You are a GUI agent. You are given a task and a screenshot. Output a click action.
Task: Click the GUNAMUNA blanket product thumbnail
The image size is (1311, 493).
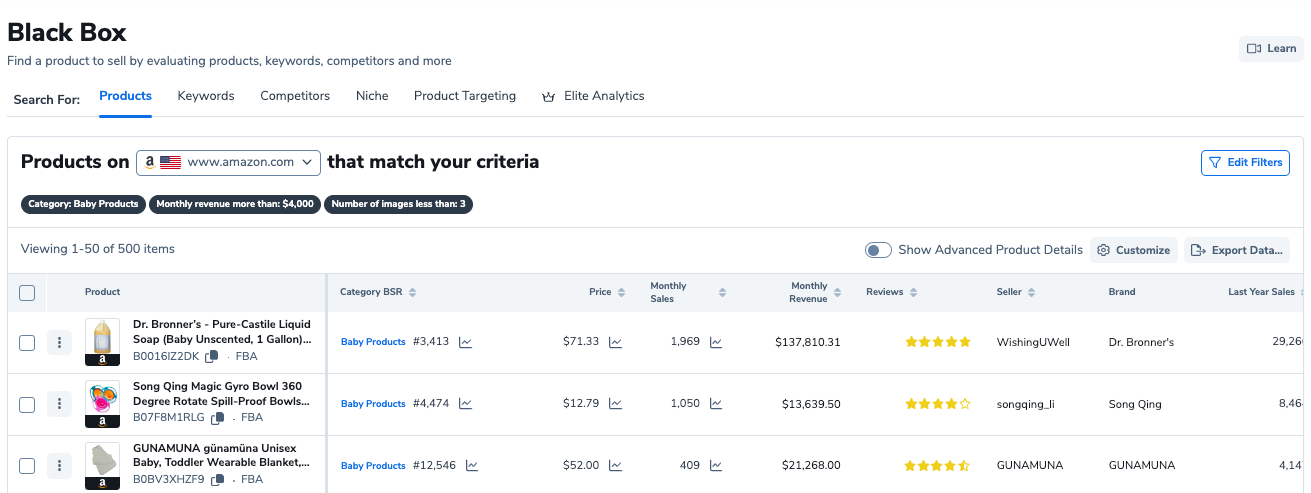coord(102,466)
